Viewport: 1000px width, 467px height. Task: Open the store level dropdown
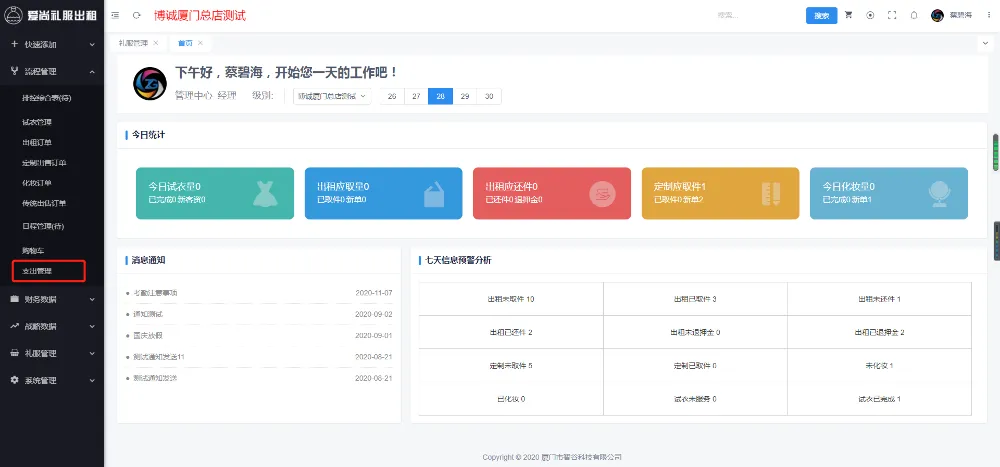point(332,96)
